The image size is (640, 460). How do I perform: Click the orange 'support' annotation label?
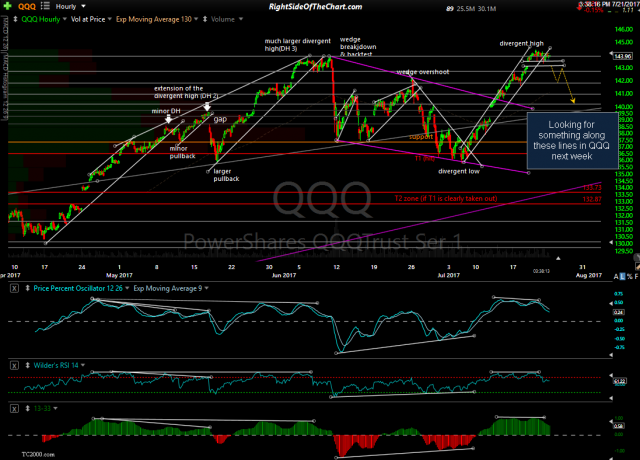tap(421, 137)
